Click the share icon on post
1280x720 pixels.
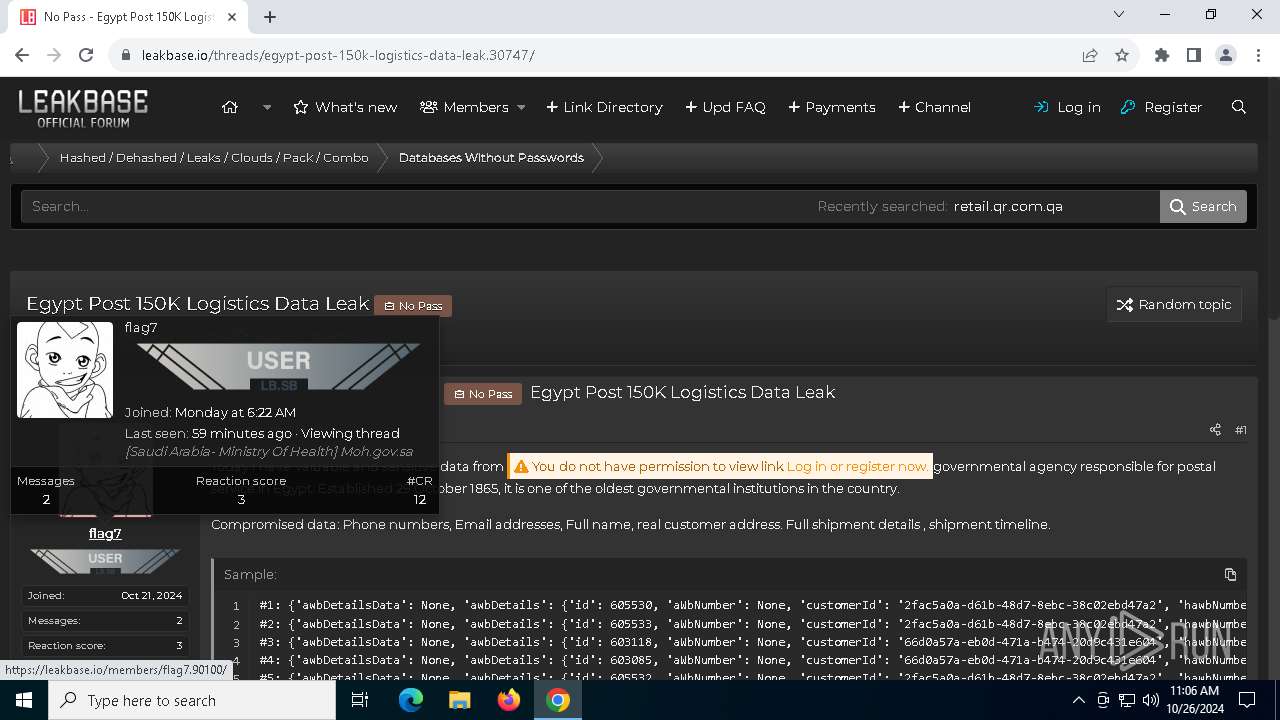(1215, 430)
